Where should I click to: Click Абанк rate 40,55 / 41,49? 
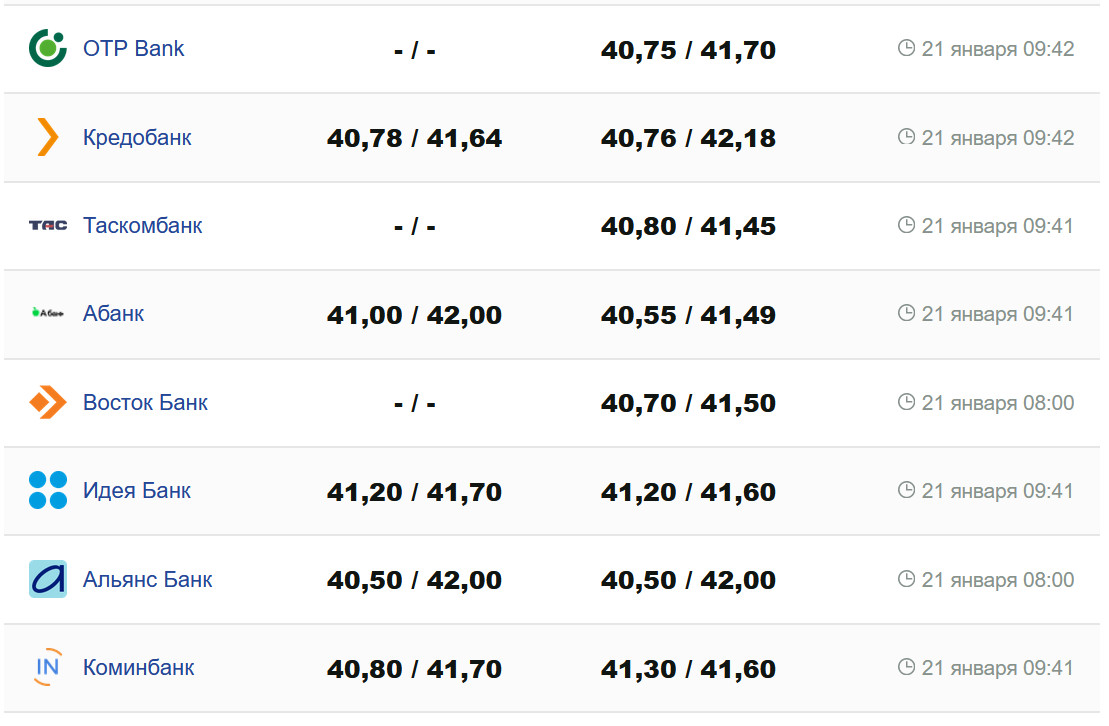688,315
